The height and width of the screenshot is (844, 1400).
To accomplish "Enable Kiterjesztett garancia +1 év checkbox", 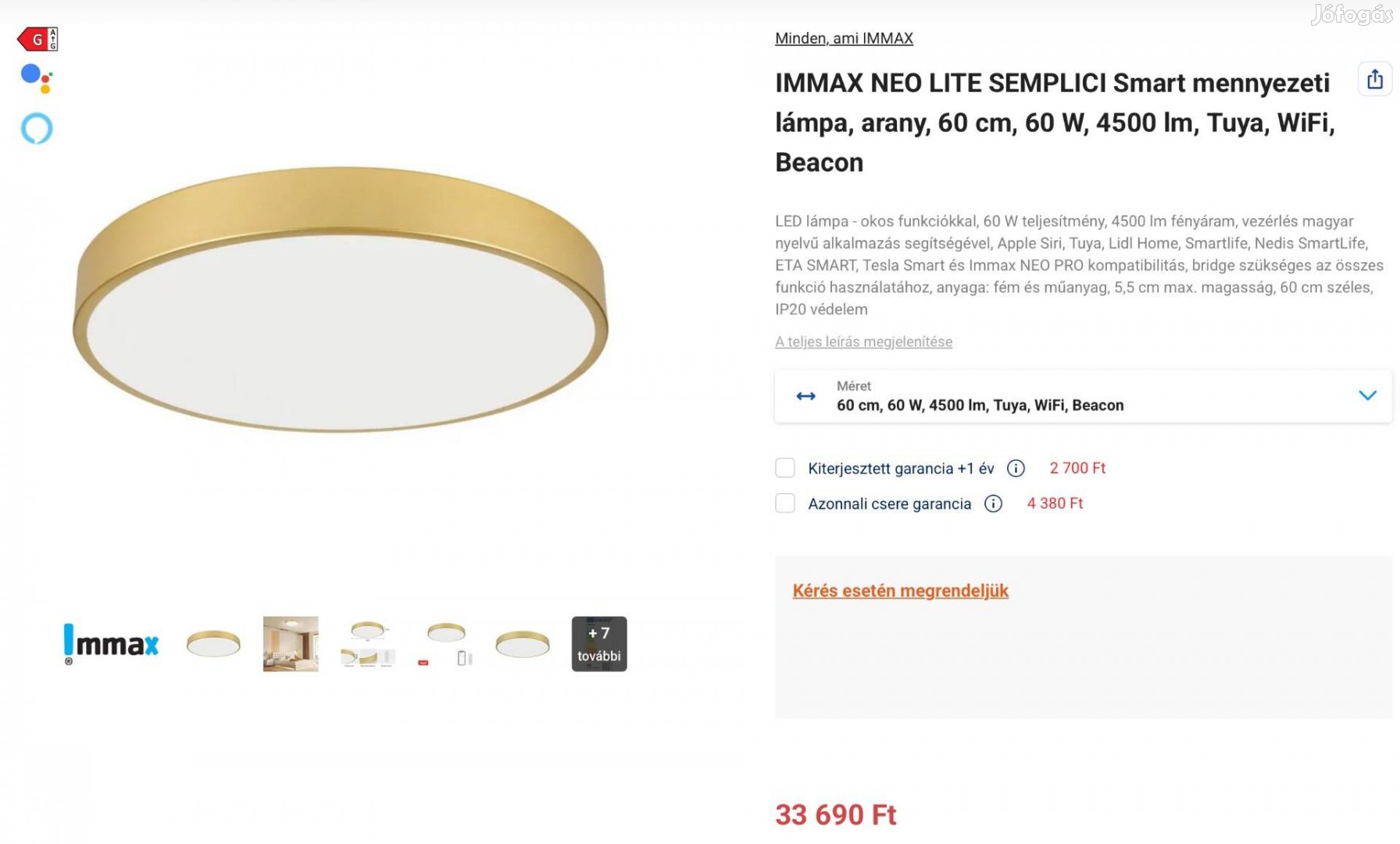I will 785,468.
